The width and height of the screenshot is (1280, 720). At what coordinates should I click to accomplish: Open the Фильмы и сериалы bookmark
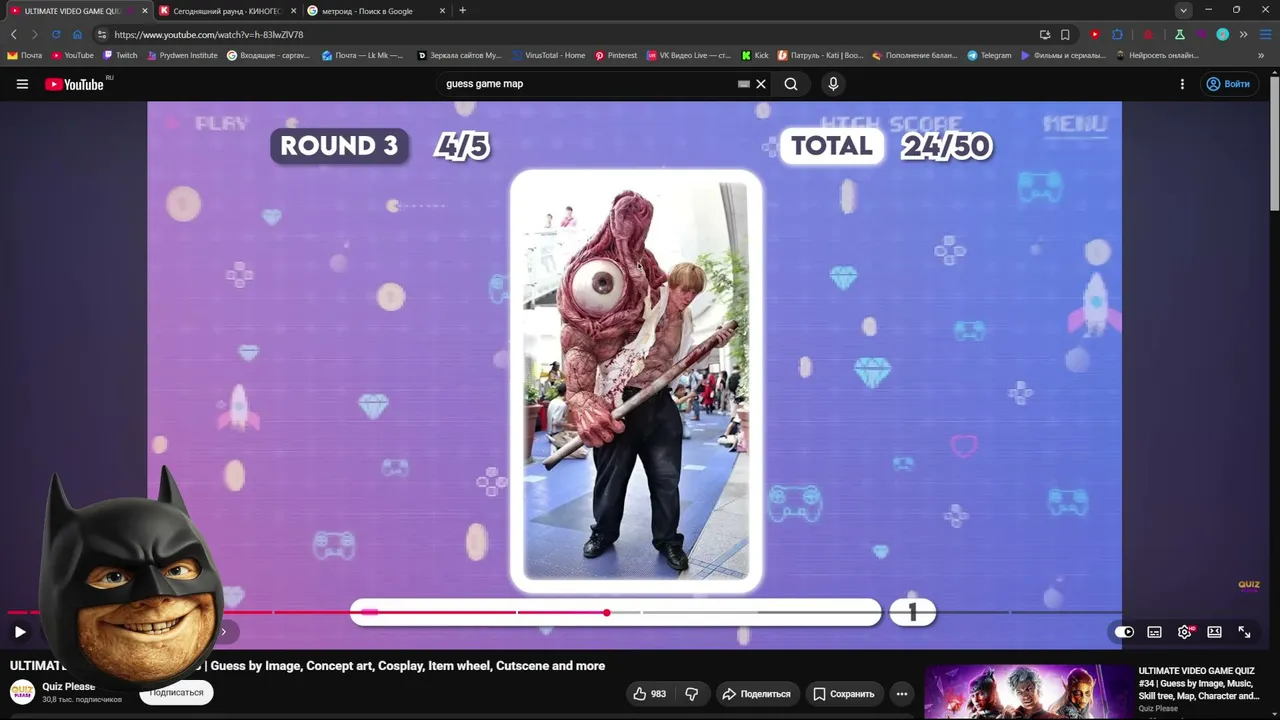point(1063,55)
